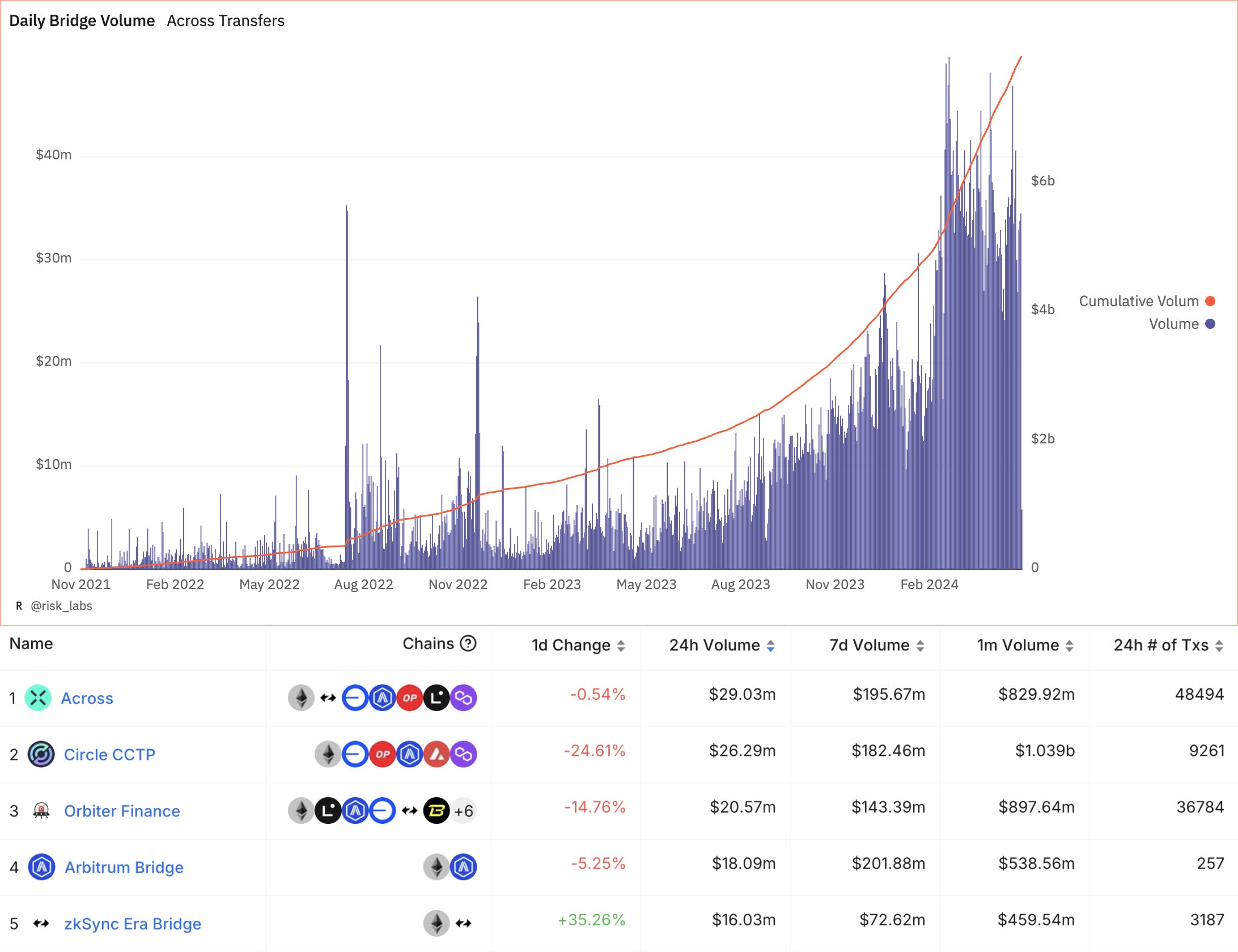Sort table by 24h Volume arrows
Viewport: 1238px width, 952px height.
coord(771,645)
